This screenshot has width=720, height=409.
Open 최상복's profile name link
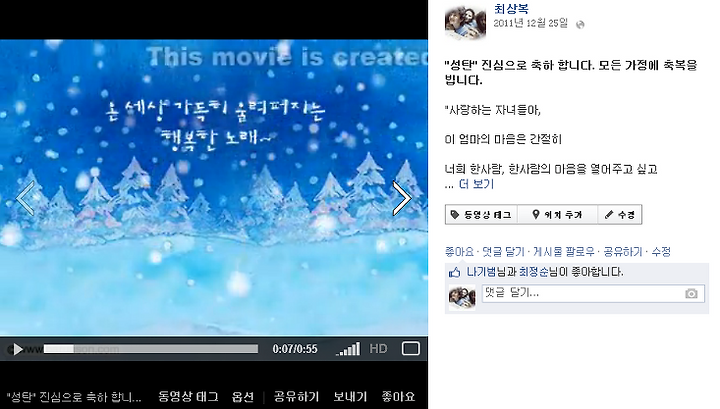(x=511, y=9)
